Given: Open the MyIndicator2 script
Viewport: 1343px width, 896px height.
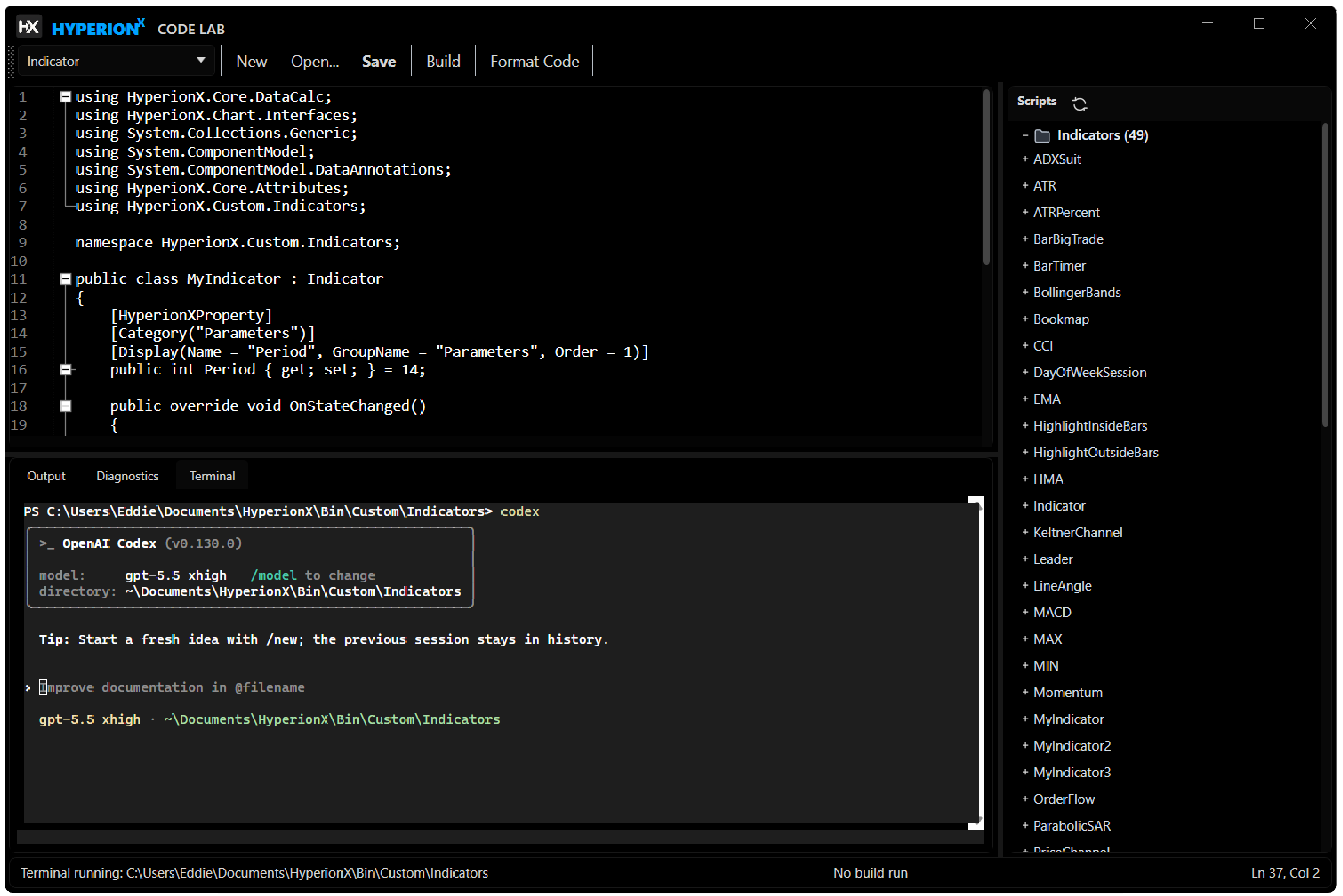Looking at the screenshot, I should coord(1072,746).
